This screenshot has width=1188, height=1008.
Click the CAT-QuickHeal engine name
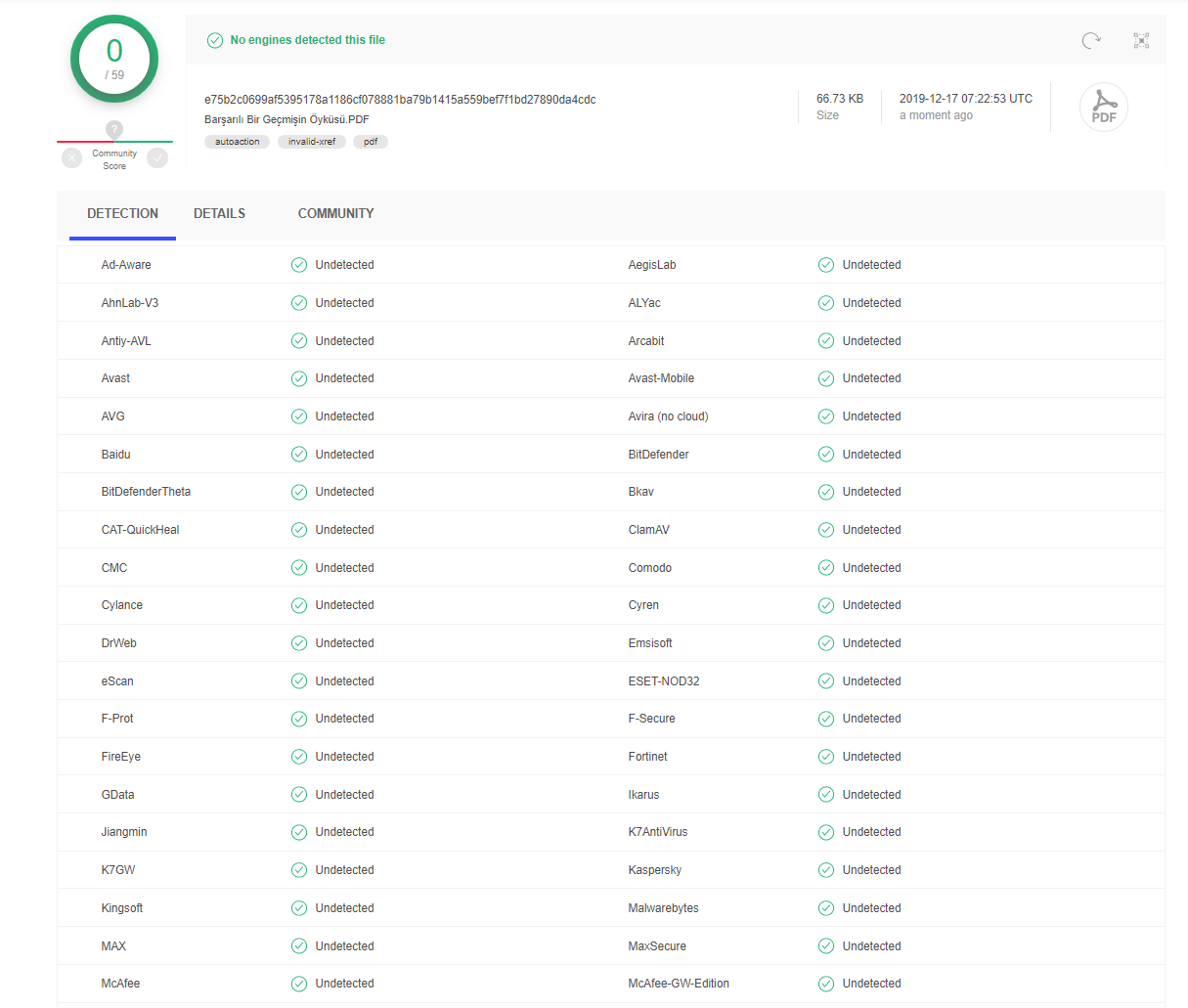tap(141, 530)
